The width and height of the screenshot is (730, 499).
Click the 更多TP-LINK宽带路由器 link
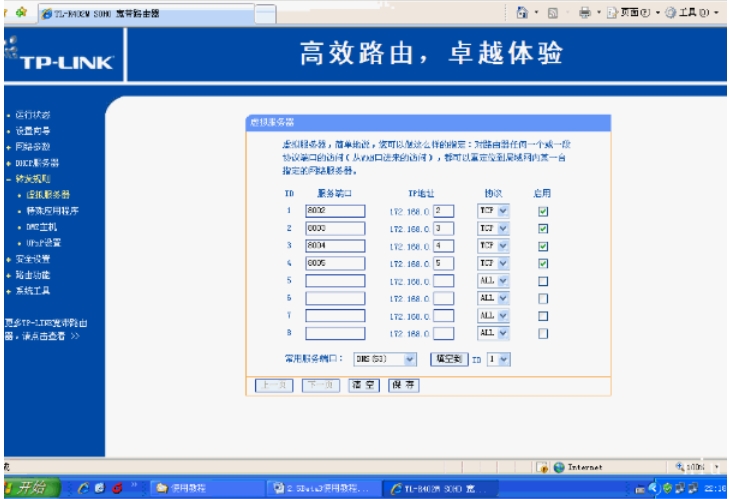point(46,329)
